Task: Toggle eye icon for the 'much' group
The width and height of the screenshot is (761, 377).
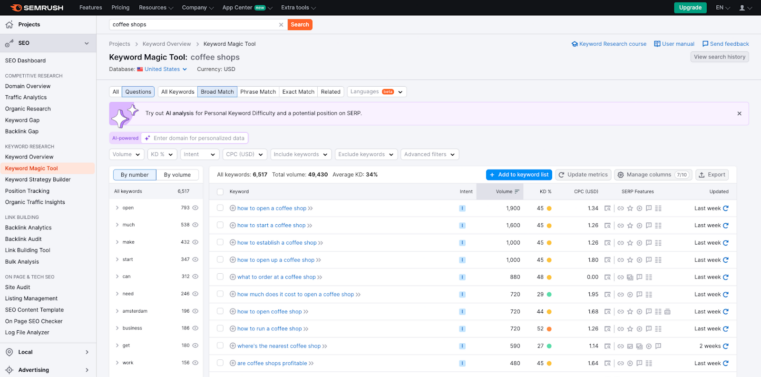Action: click(196, 225)
